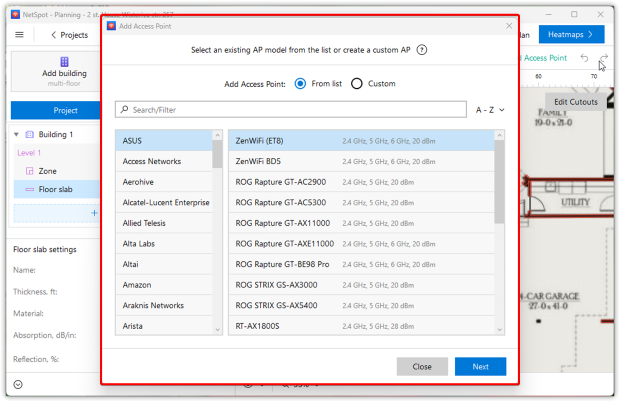The width and height of the screenshot is (620, 402).
Task: Click the Add building grid icon
Action: pyautogui.click(x=64, y=62)
